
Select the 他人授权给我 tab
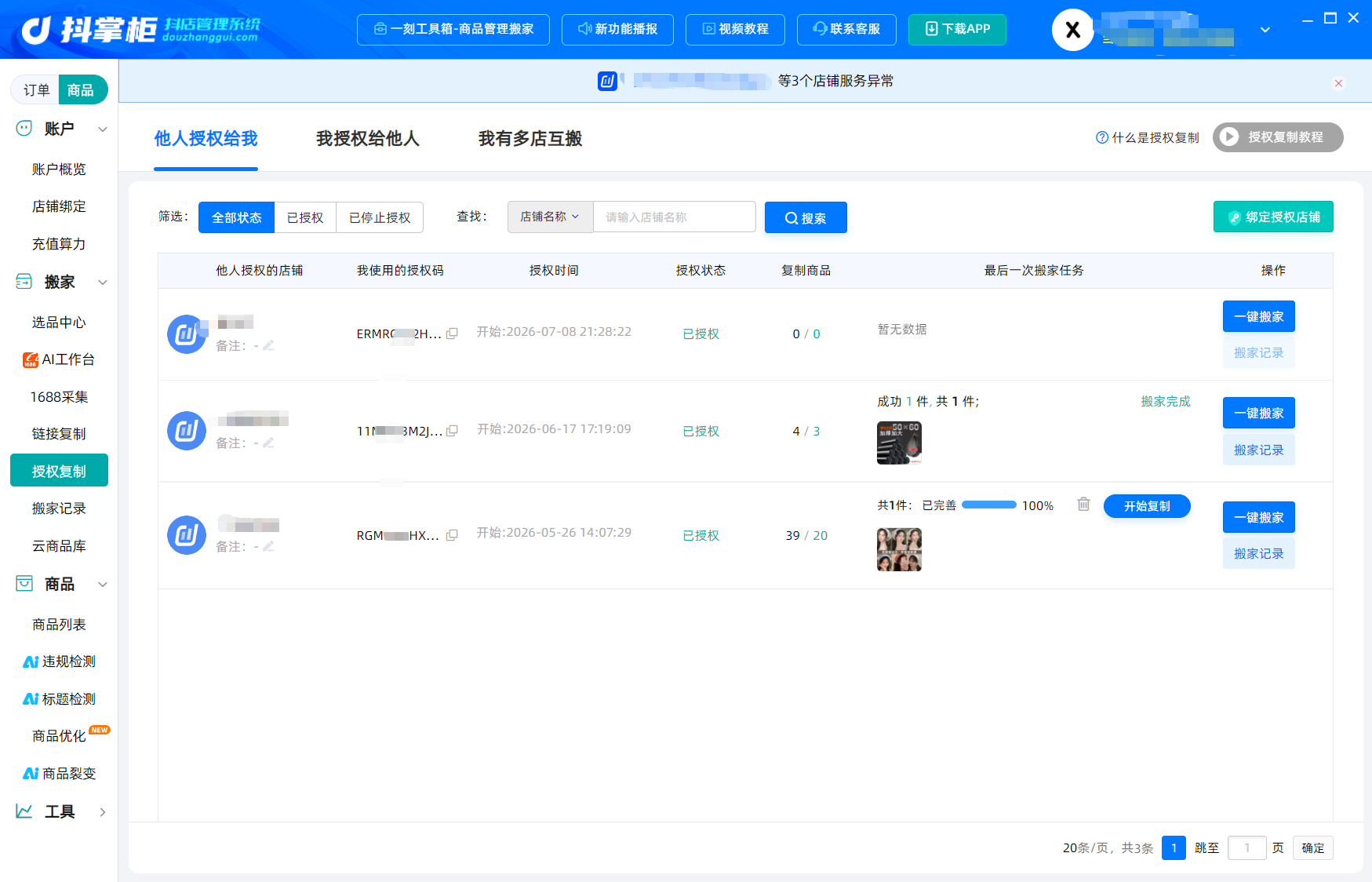pos(206,139)
